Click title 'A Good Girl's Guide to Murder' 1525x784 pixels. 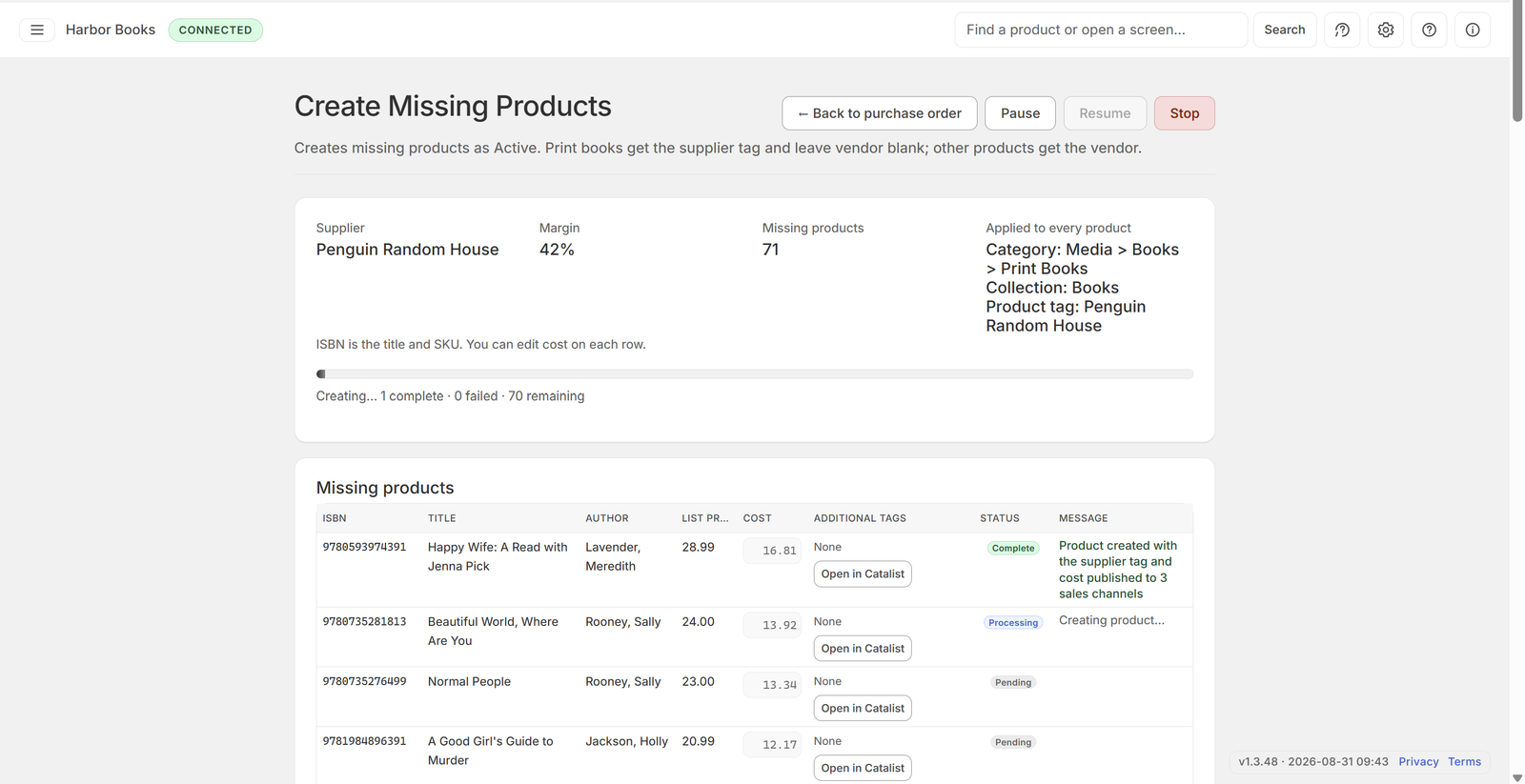pos(490,751)
